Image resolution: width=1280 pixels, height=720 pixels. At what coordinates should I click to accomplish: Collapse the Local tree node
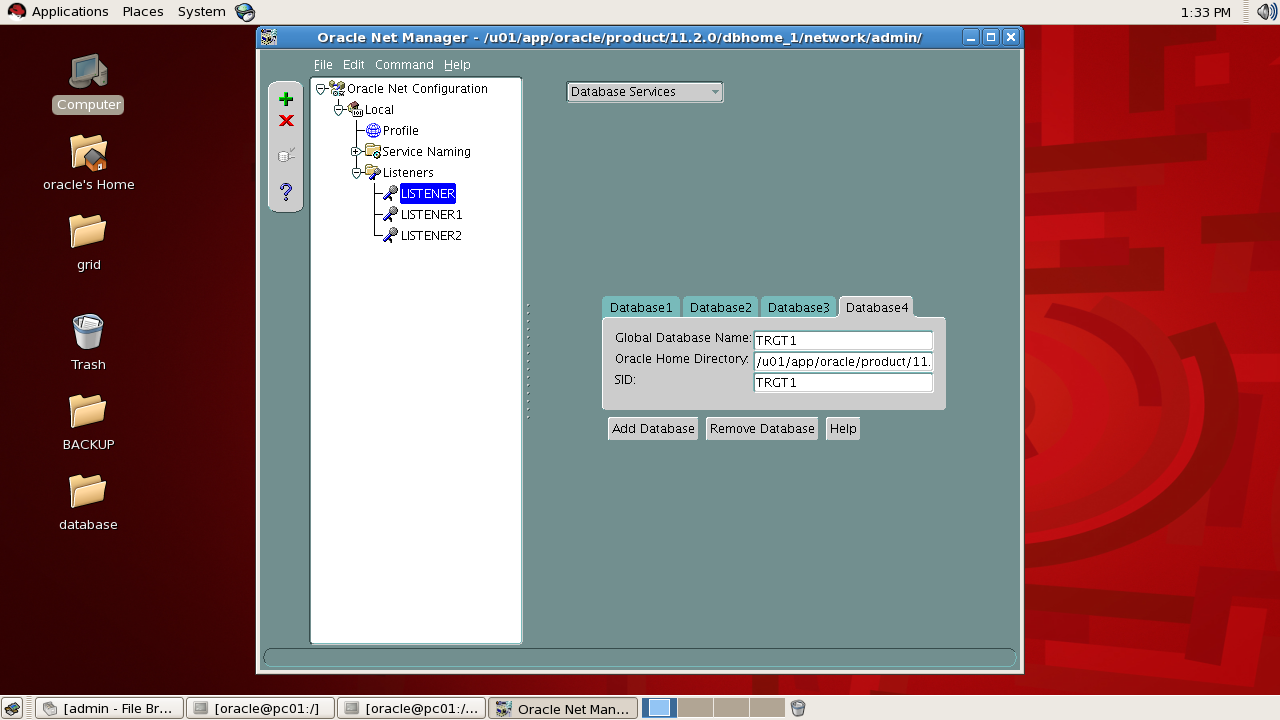pyautogui.click(x=339, y=109)
